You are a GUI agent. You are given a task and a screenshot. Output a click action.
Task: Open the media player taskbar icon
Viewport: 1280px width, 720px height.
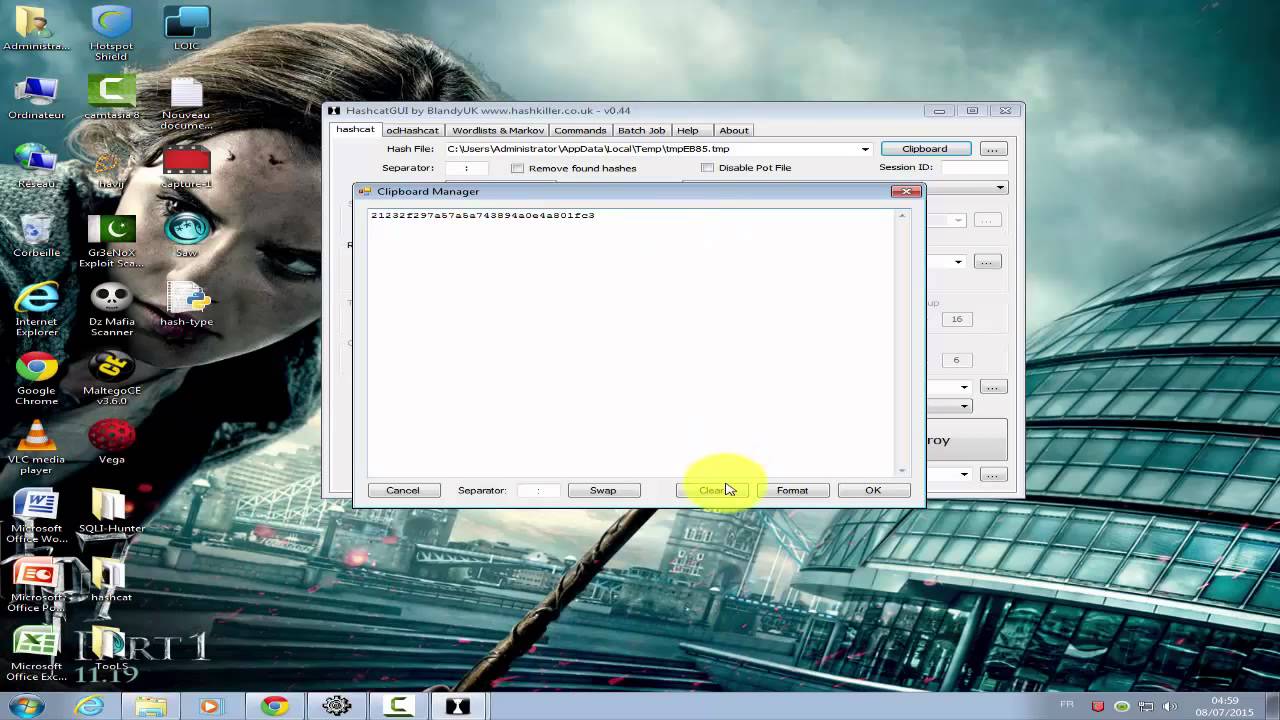click(210, 705)
